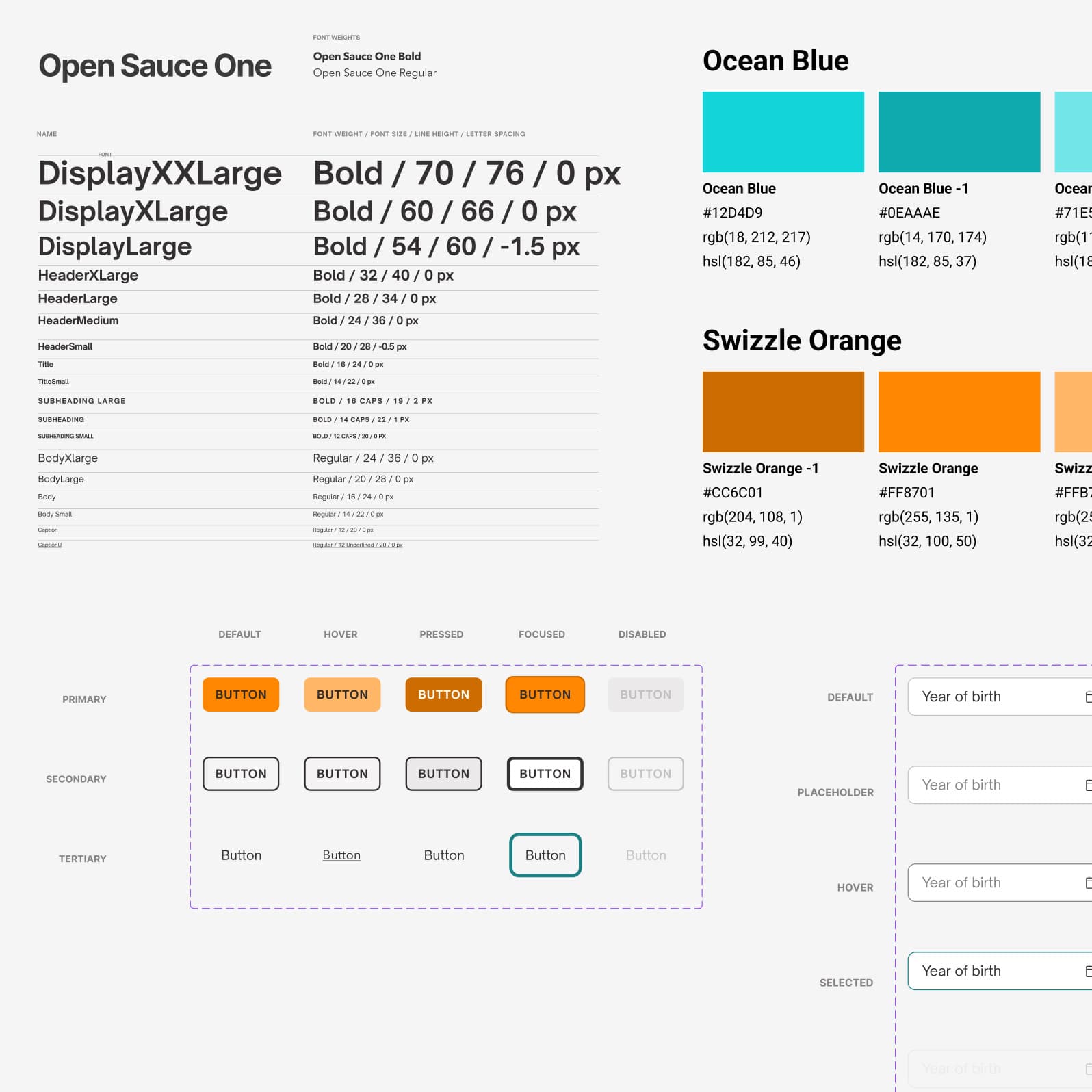
Task: Click the teal-outlined tertiary focused Button
Action: (x=545, y=855)
